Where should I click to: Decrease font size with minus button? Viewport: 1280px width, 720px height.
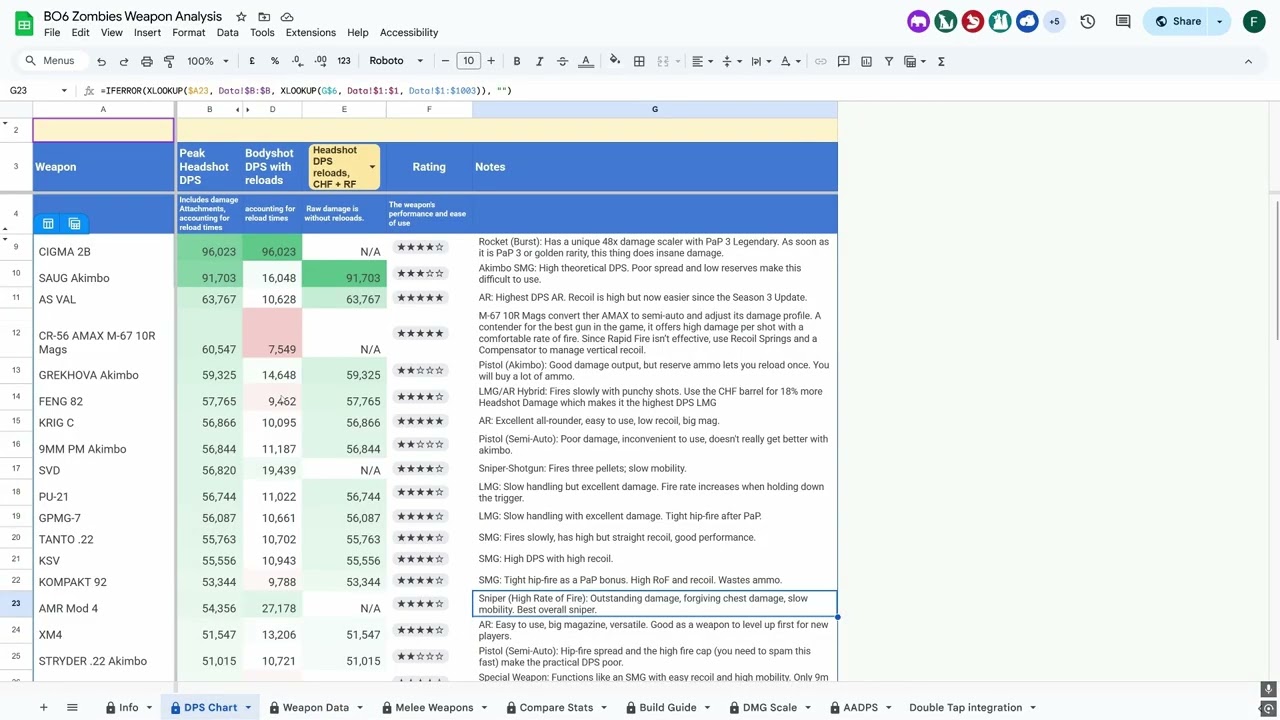point(445,61)
